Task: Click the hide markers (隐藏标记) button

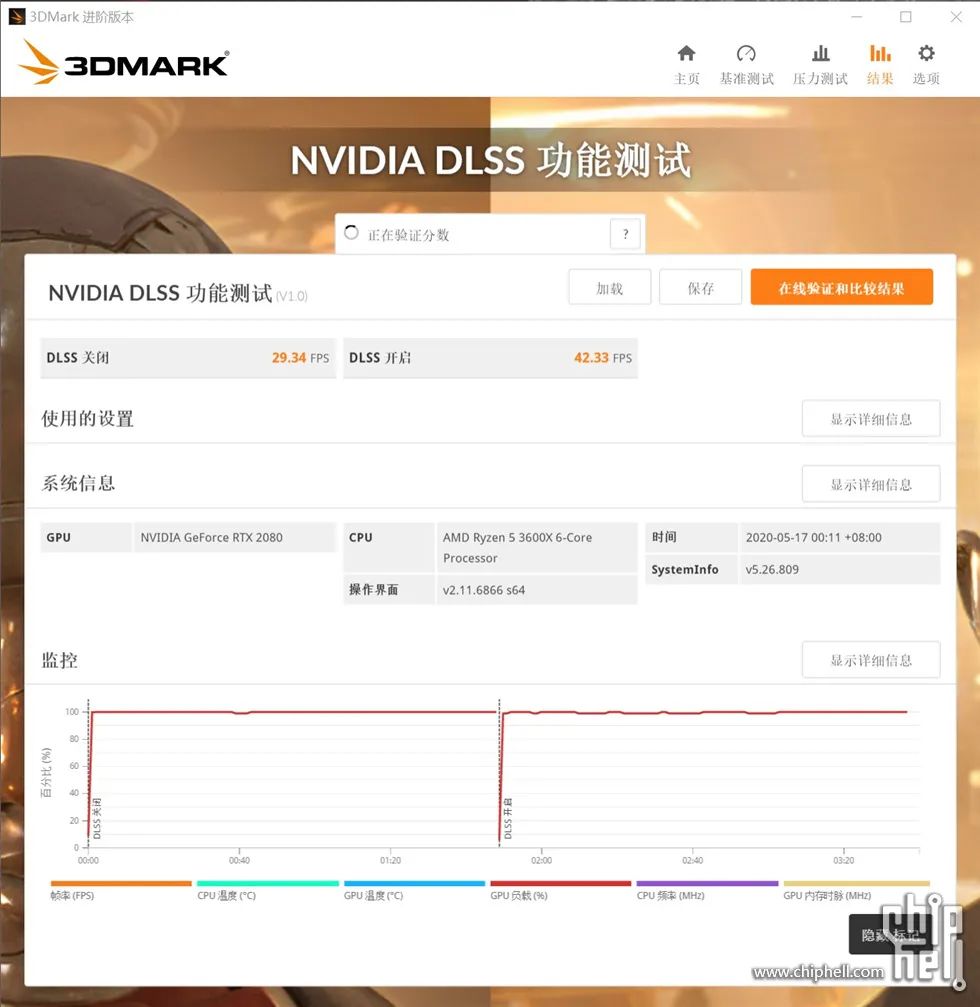Action: tap(890, 935)
